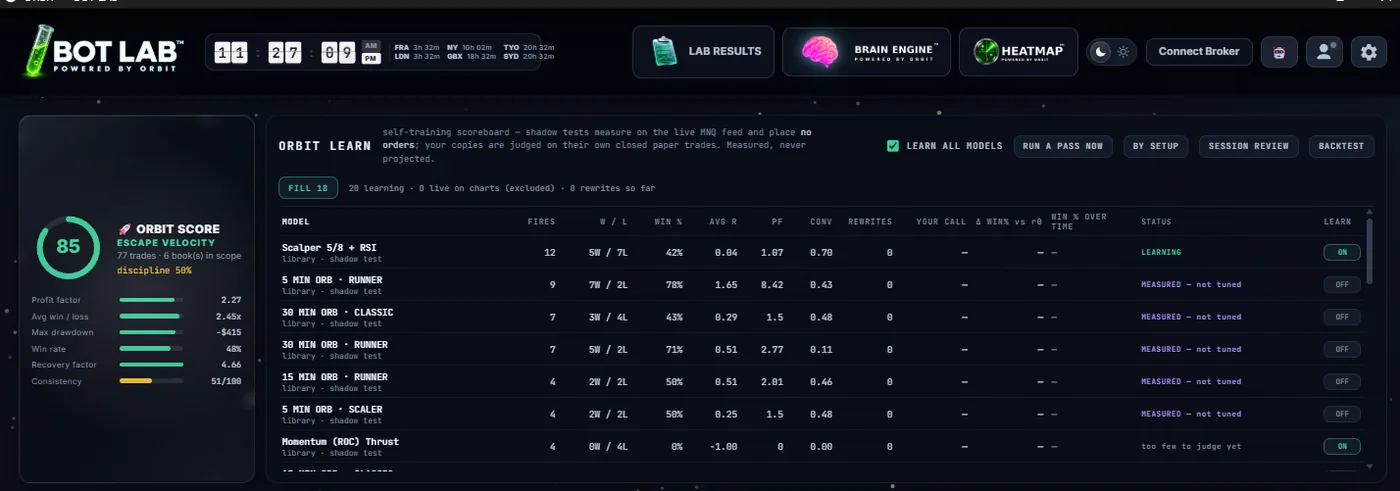Toggle learn switch for 5 MIN ORB · RUNNER
The image size is (1400, 491).
click(1341, 285)
